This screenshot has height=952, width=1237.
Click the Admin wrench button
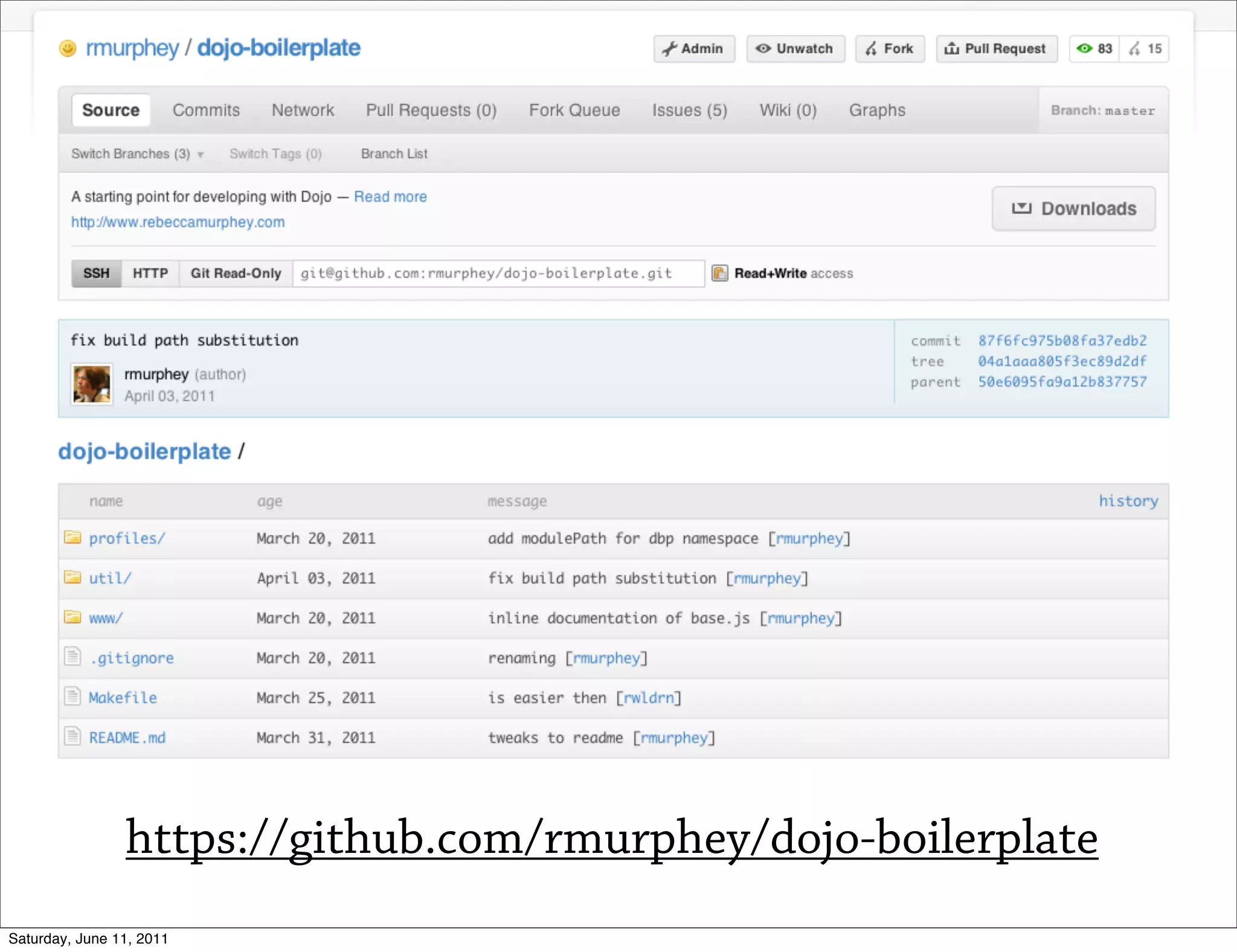coord(694,49)
